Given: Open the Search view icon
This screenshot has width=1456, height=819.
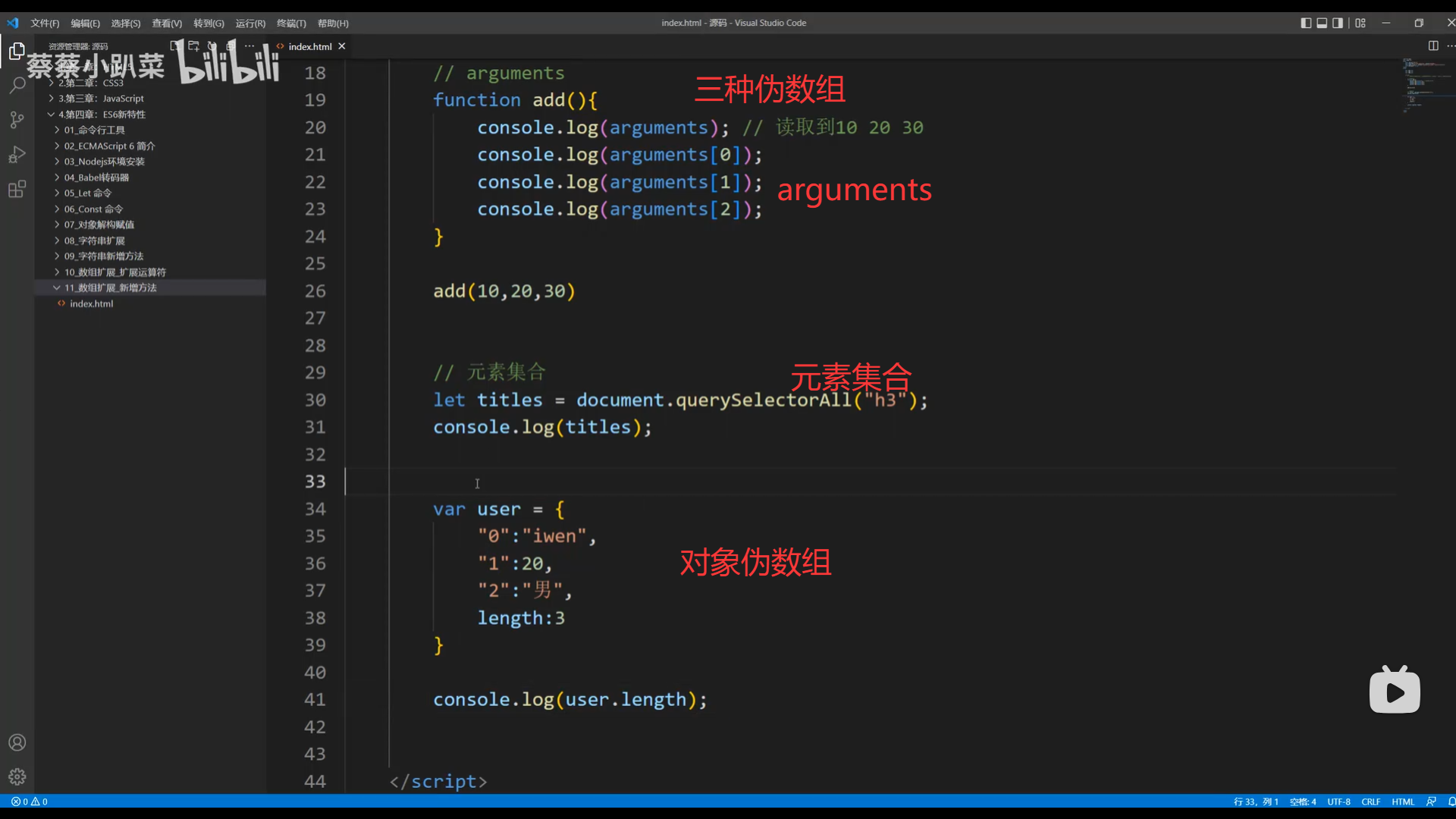Looking at the screenshot, I should (17, 85).
